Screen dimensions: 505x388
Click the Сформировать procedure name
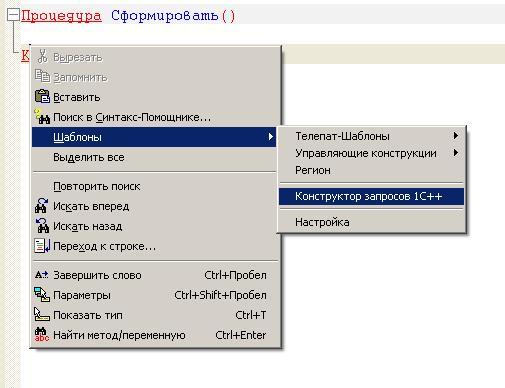164,15
